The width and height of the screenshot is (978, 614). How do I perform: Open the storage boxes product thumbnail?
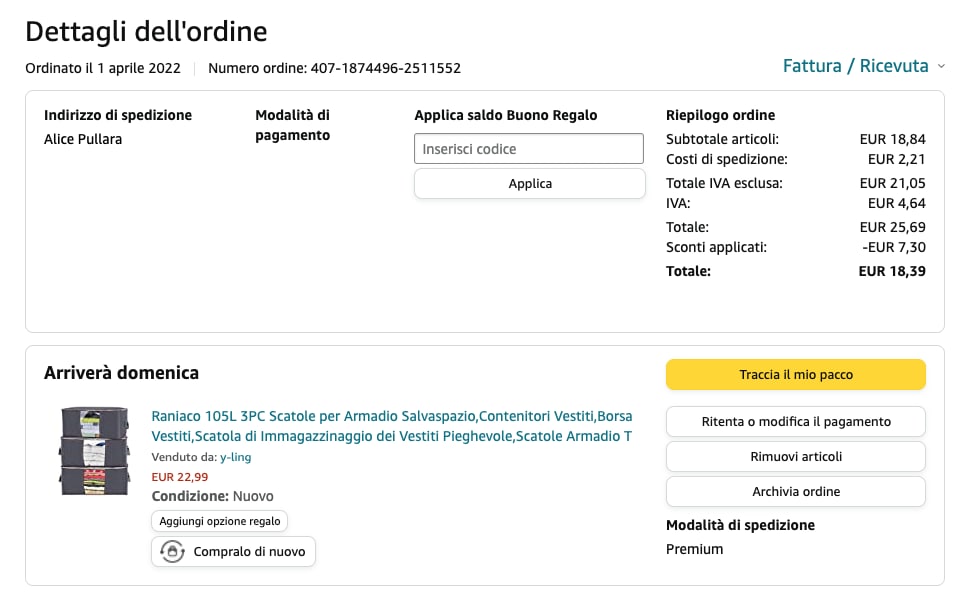point(94,450)
